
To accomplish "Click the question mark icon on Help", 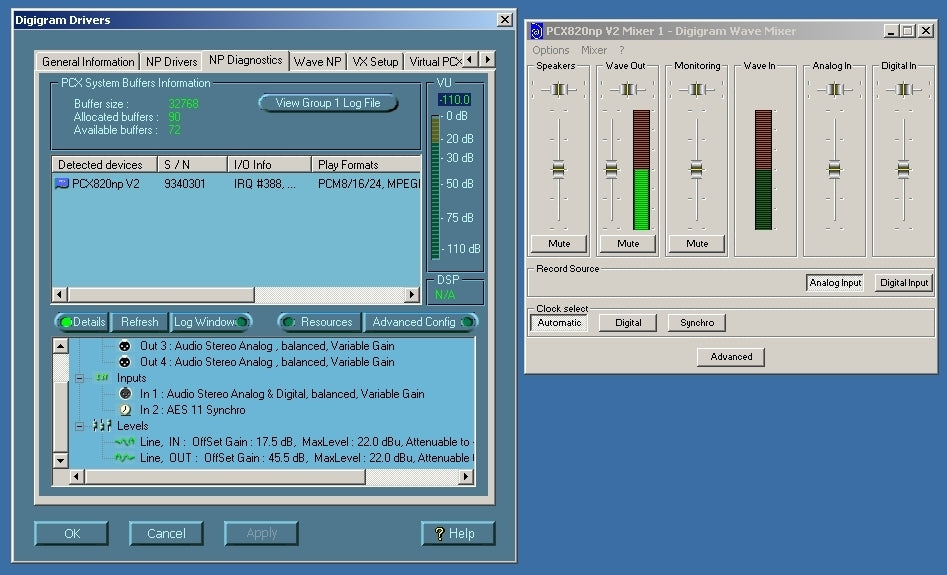I will point(440,533).
